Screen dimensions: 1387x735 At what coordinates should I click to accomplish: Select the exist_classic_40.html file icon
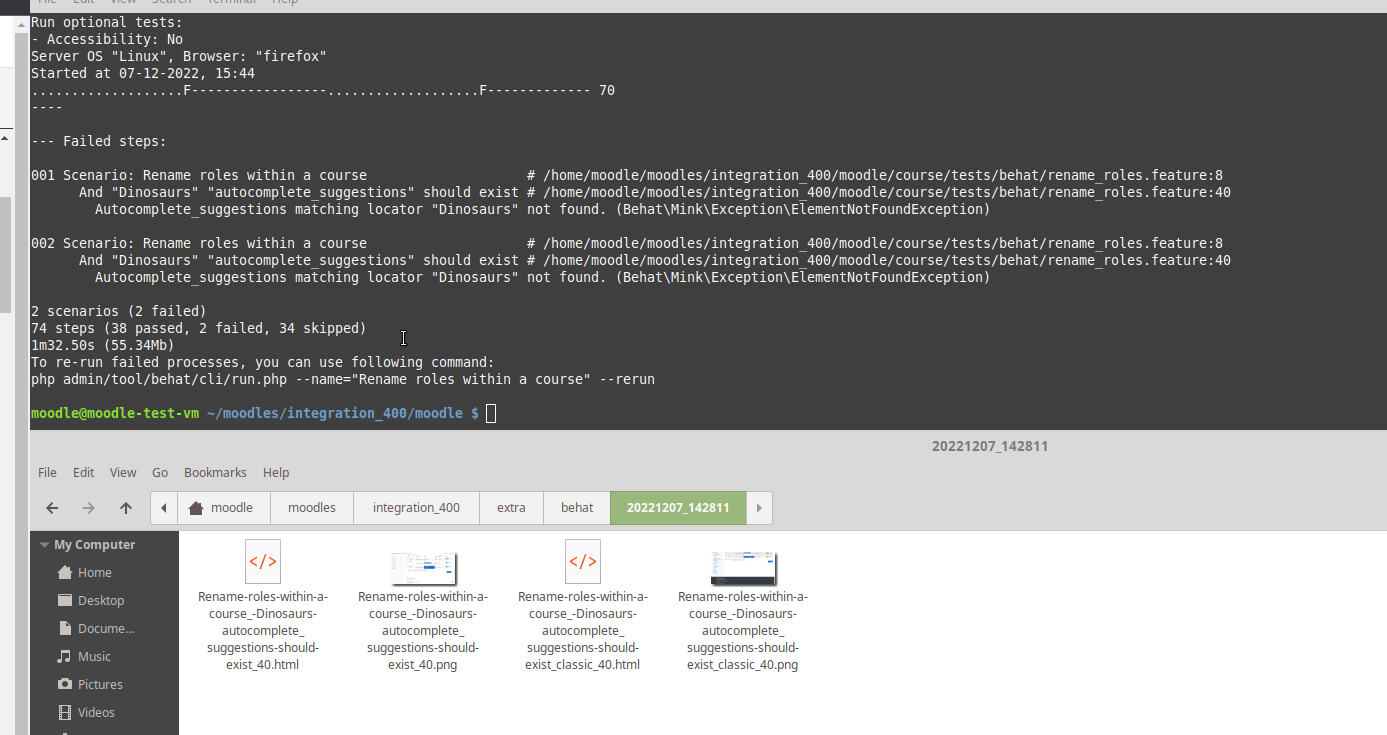pos(583,562)
